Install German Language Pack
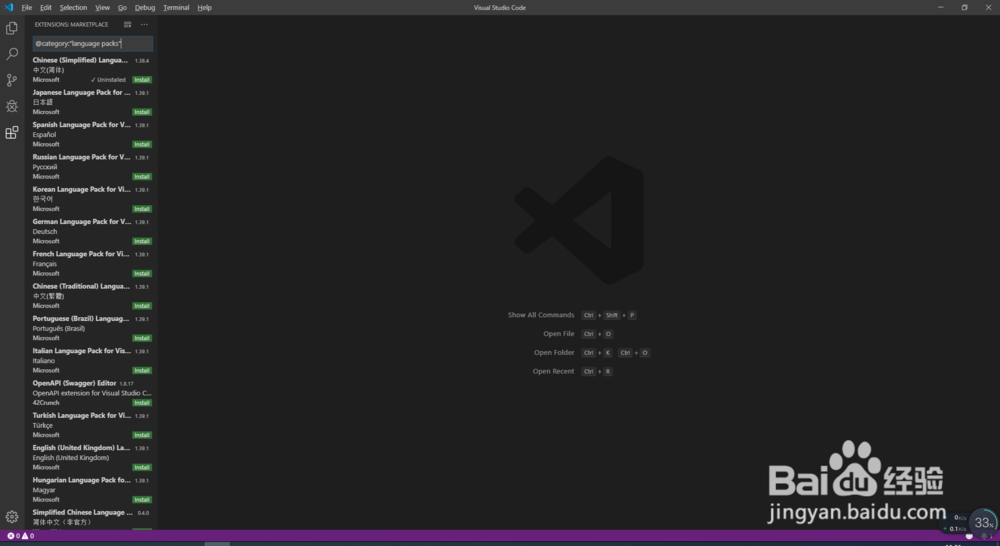The image size is (1000, 546). pos(142,241)
